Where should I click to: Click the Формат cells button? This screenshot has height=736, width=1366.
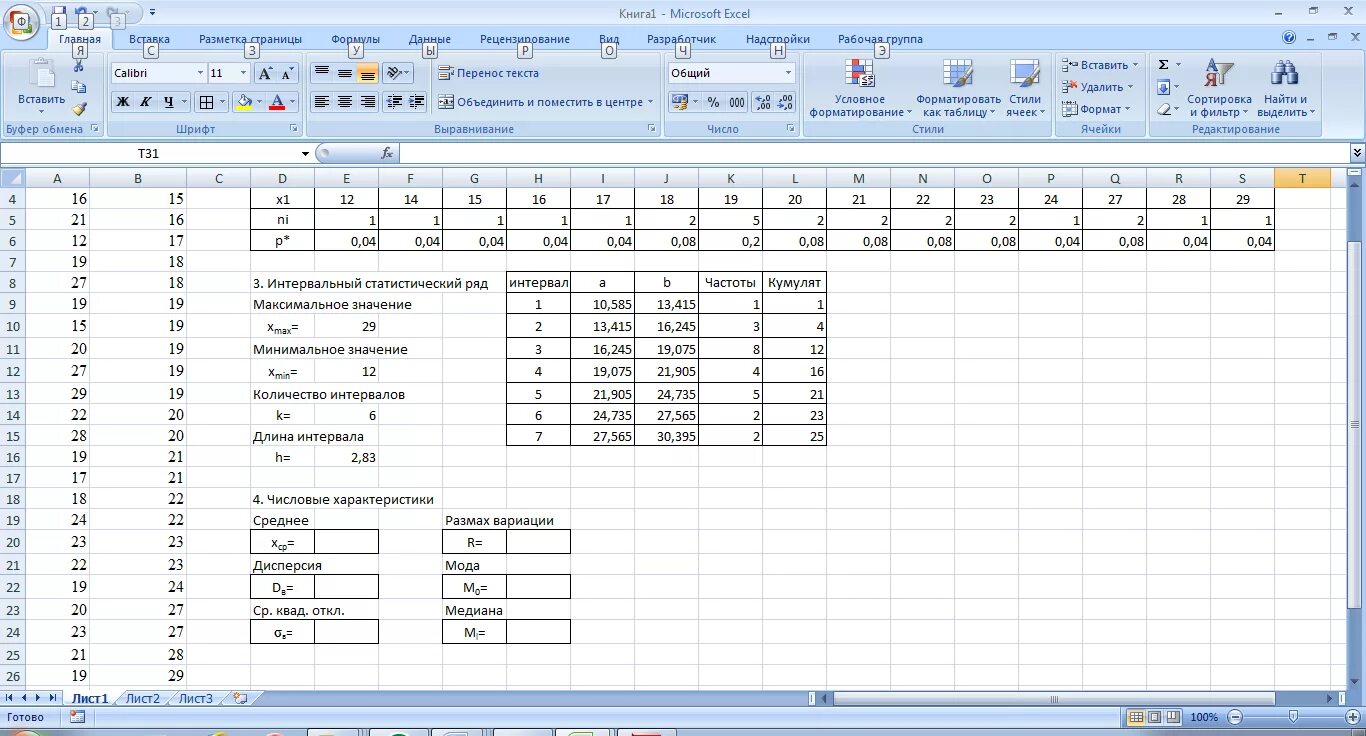tap(1097, 109)
